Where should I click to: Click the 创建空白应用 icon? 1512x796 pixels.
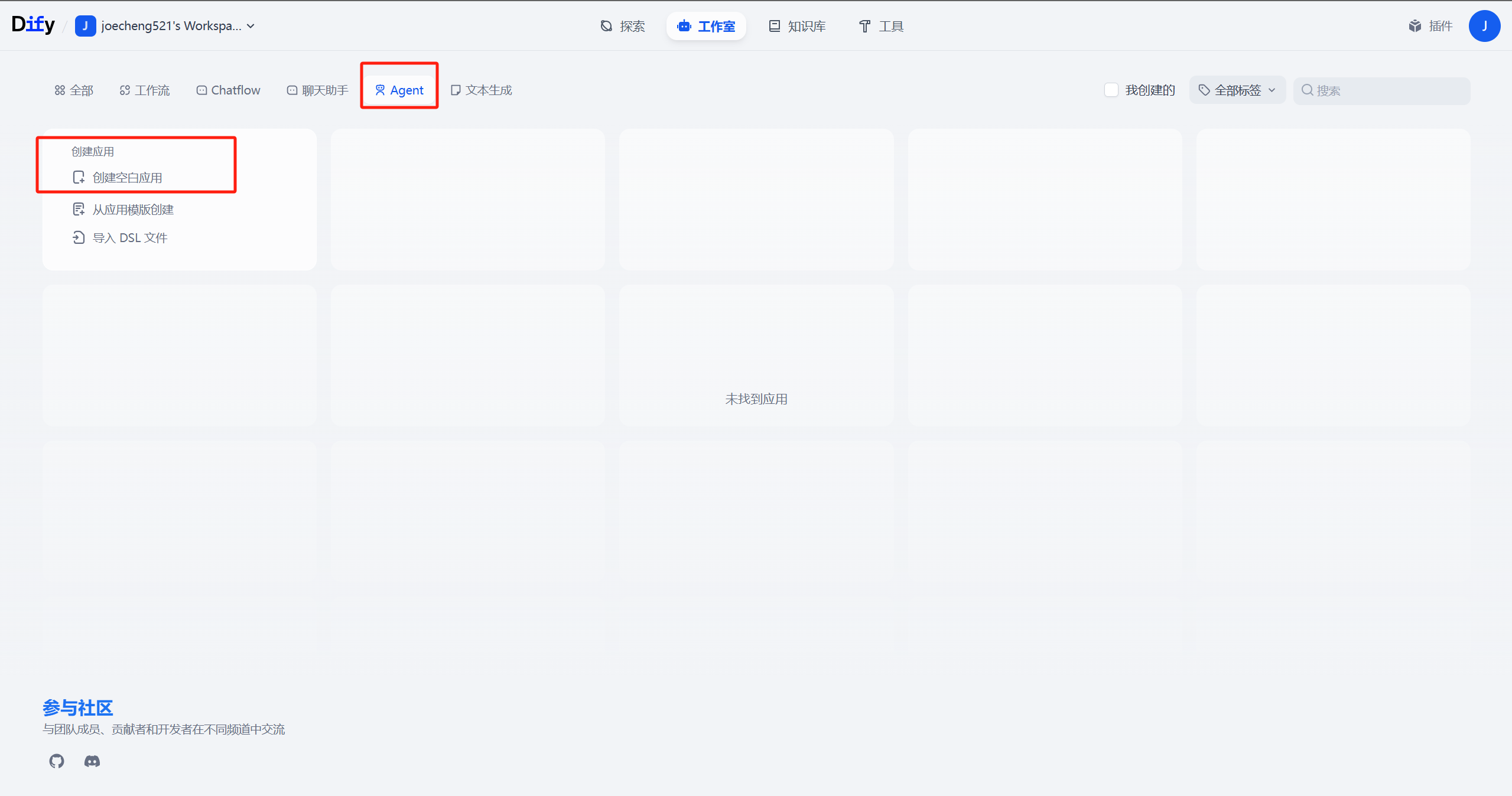[x=79, y=178]
